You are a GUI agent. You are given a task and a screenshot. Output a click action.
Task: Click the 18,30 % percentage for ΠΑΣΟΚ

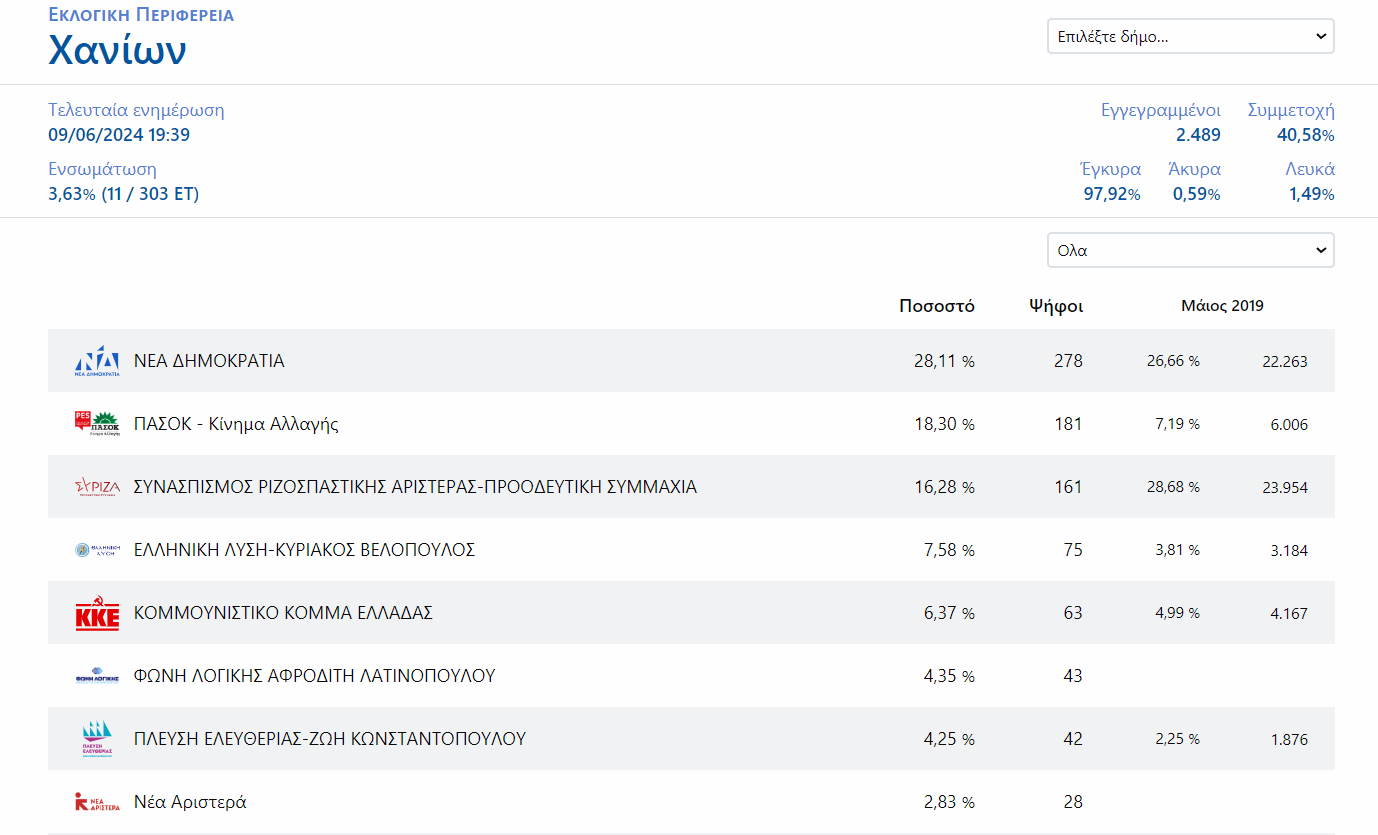point(944,424)
